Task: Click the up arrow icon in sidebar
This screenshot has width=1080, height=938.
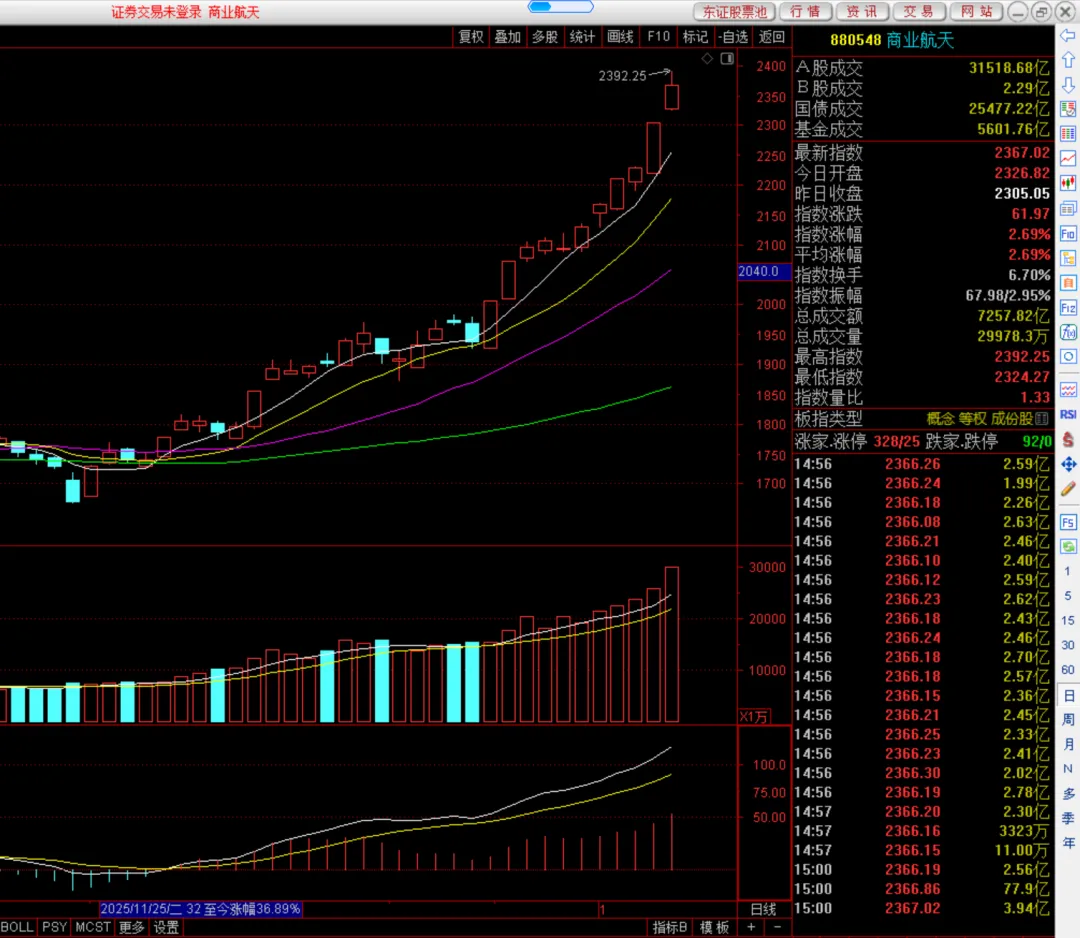Action: coord(1068,61)
